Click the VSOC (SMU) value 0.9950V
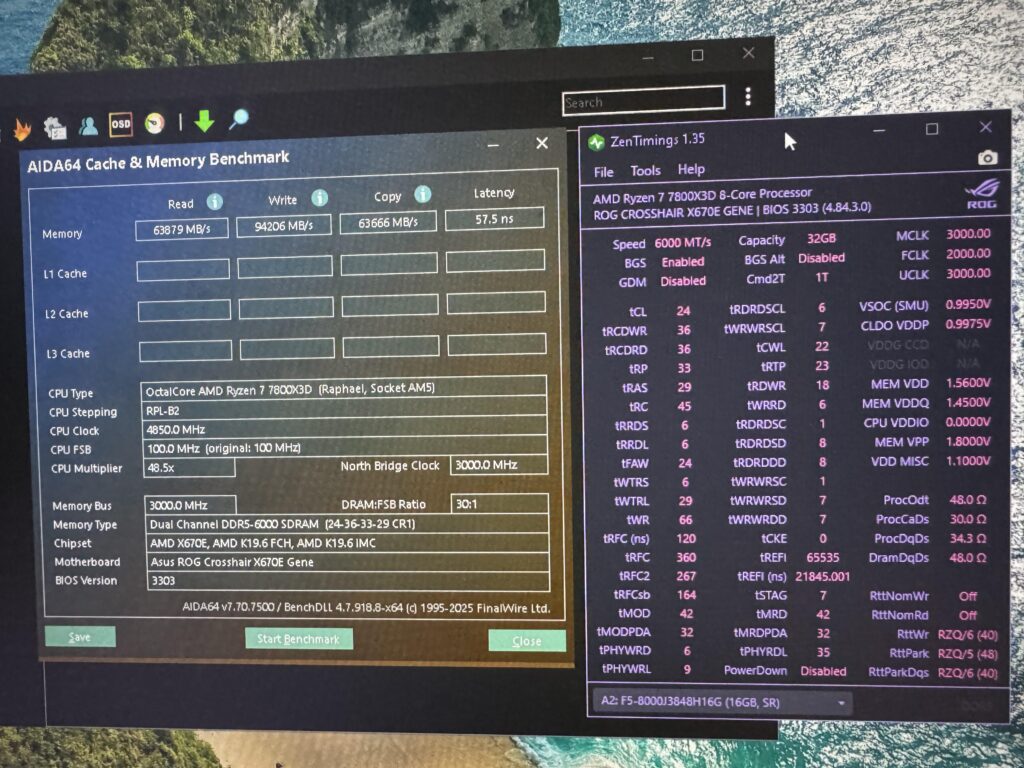This screenshot has width=1024, height=768. [968, 304]
